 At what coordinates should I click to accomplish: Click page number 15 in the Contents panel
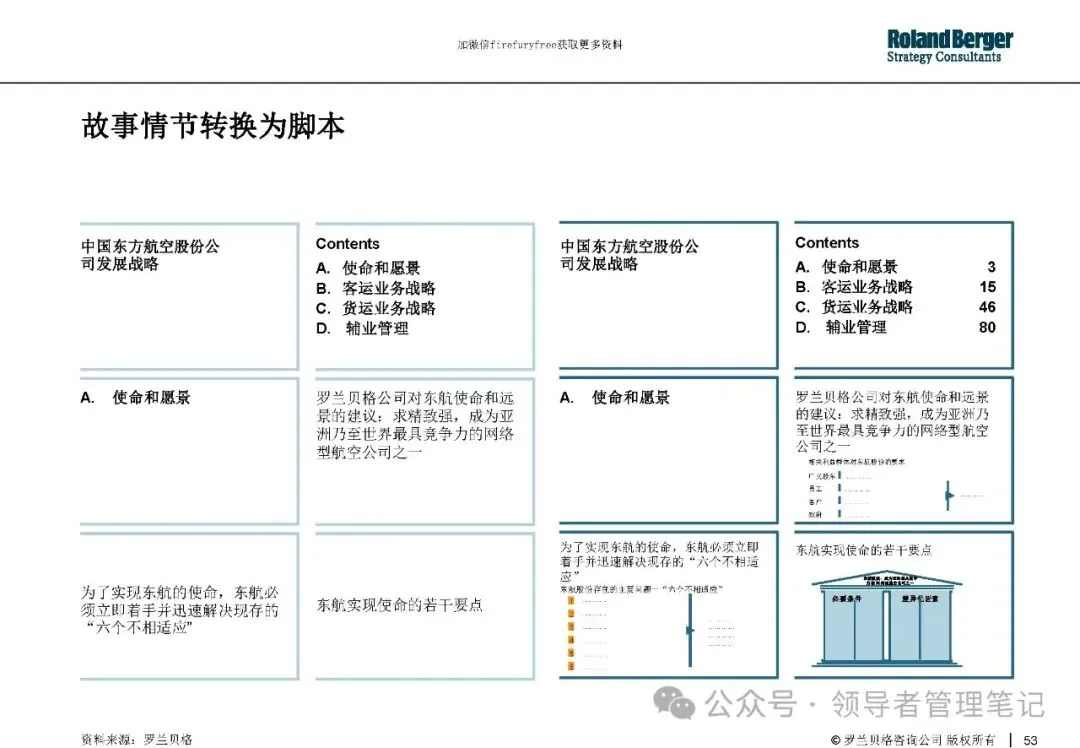[988, 287]
